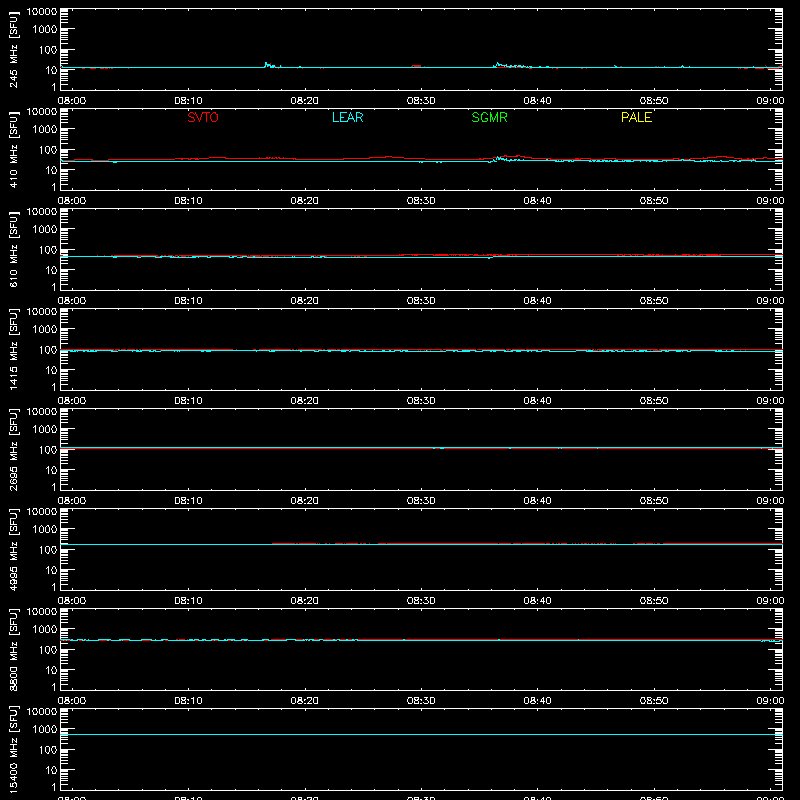The width and height of the screenshot is (800, 800).
Task: Select the 4995 MHz [SFU] axis title
Action: coord(13,549)
